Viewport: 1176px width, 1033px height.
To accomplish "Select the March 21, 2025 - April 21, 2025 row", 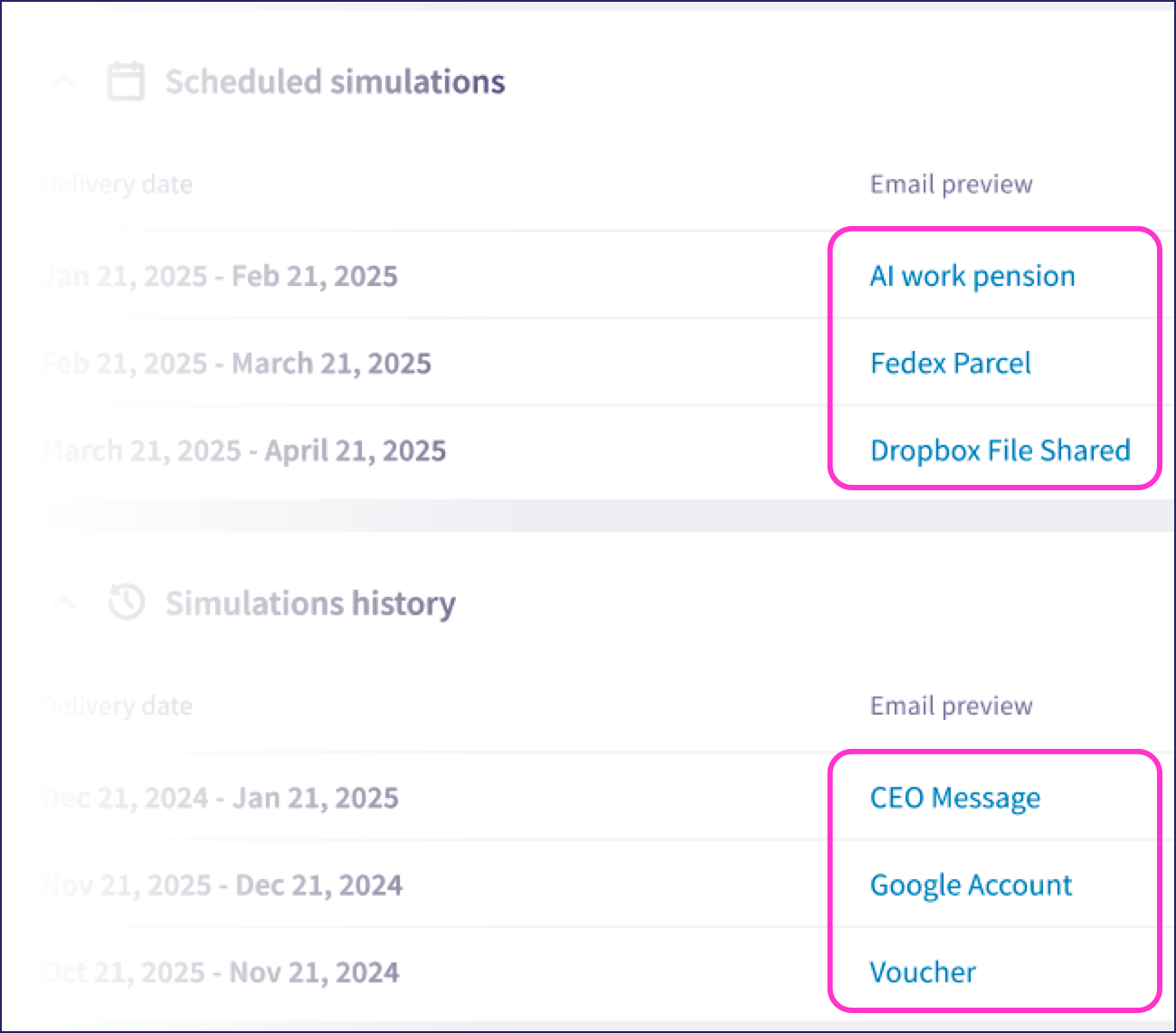I will pos(245,450).
